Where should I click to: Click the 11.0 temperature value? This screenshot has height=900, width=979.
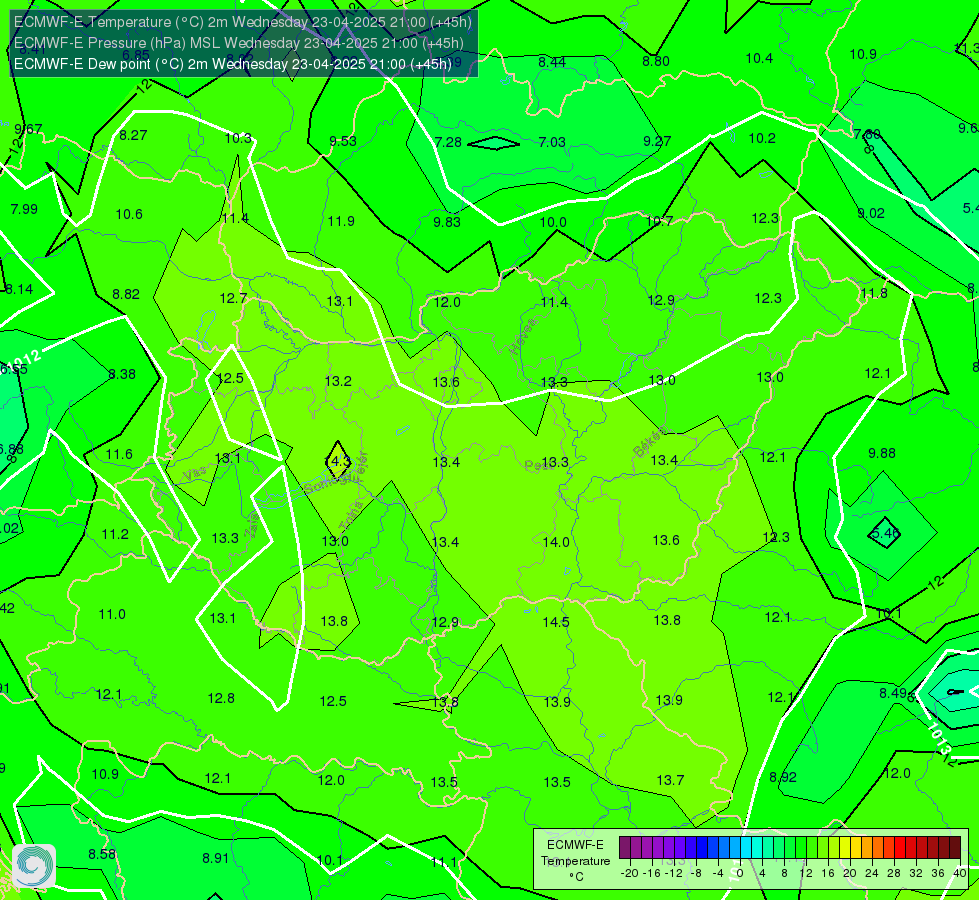[x=112, y=615]
